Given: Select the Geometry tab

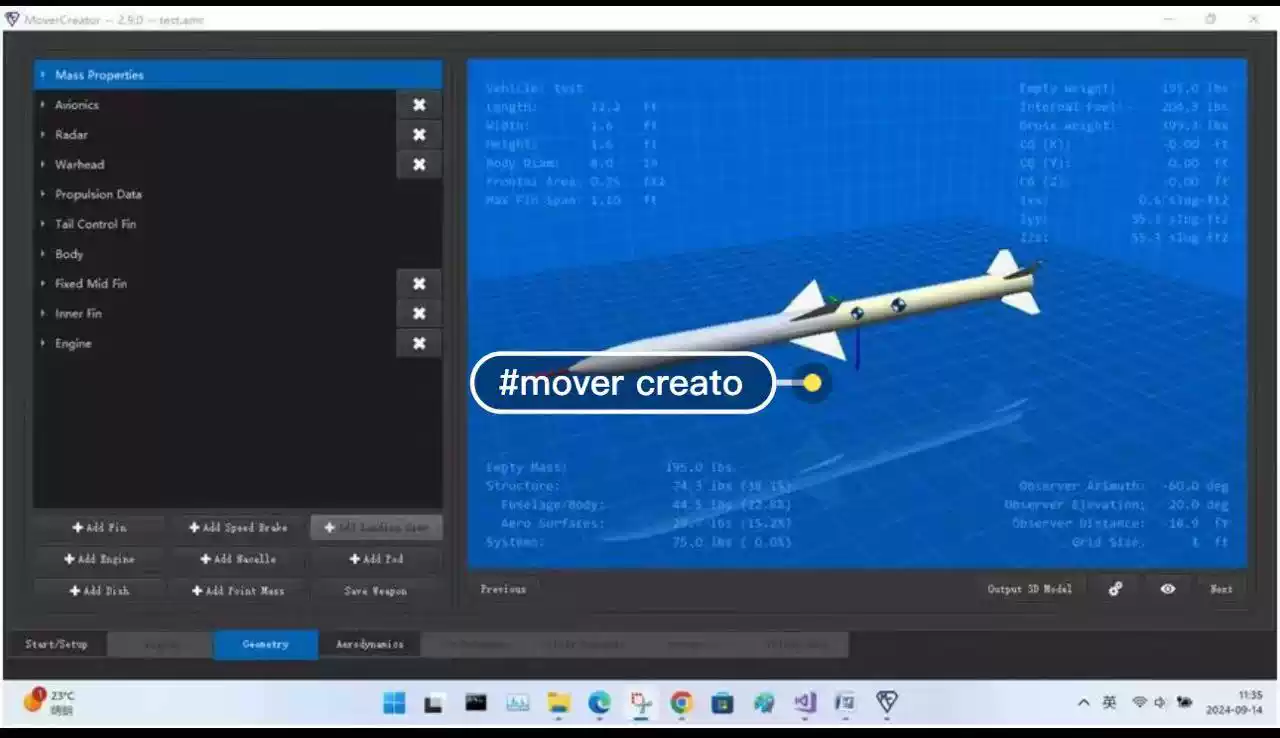Looking at the screenshot, I should tap(264, 644).
